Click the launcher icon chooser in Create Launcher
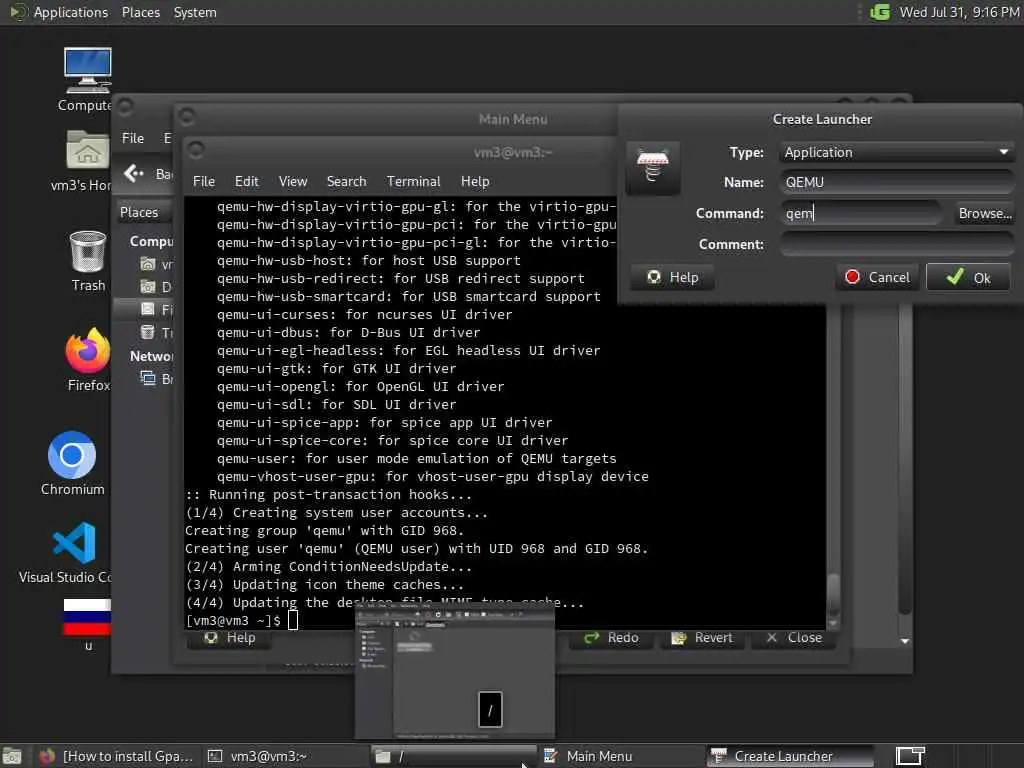Viewport: 1024px width, 768px height. tap(652, 167)
